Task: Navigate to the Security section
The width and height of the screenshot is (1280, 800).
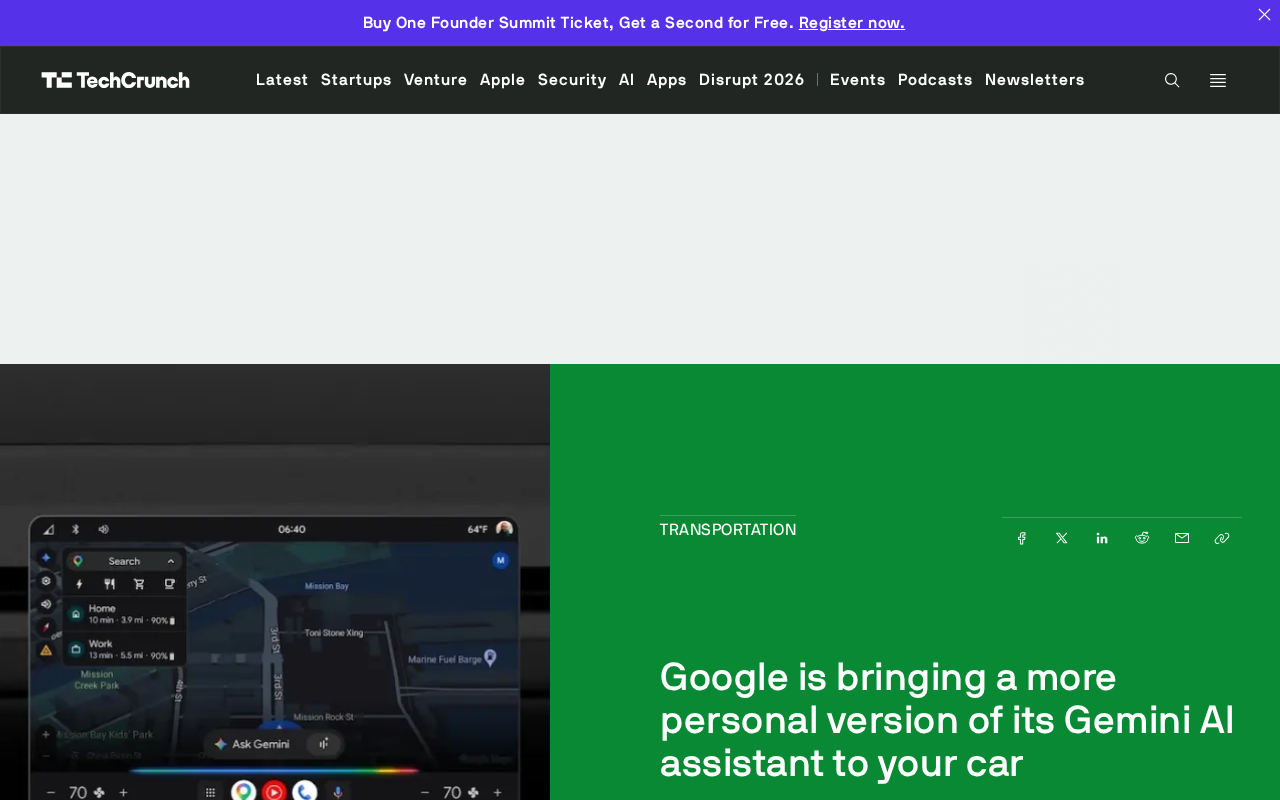Action: 572,80
